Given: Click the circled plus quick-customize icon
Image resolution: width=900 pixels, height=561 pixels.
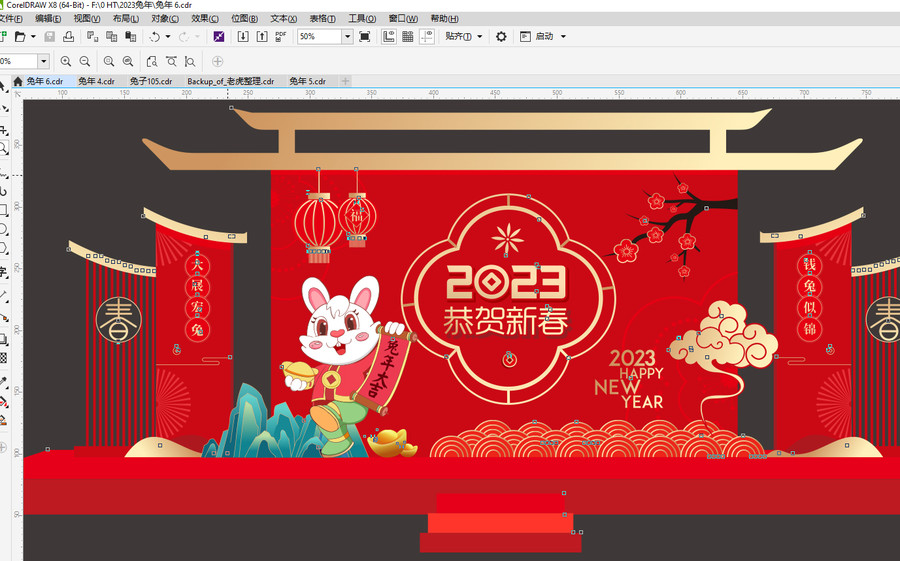Looking at the screenshot, I should pos(218,61).
